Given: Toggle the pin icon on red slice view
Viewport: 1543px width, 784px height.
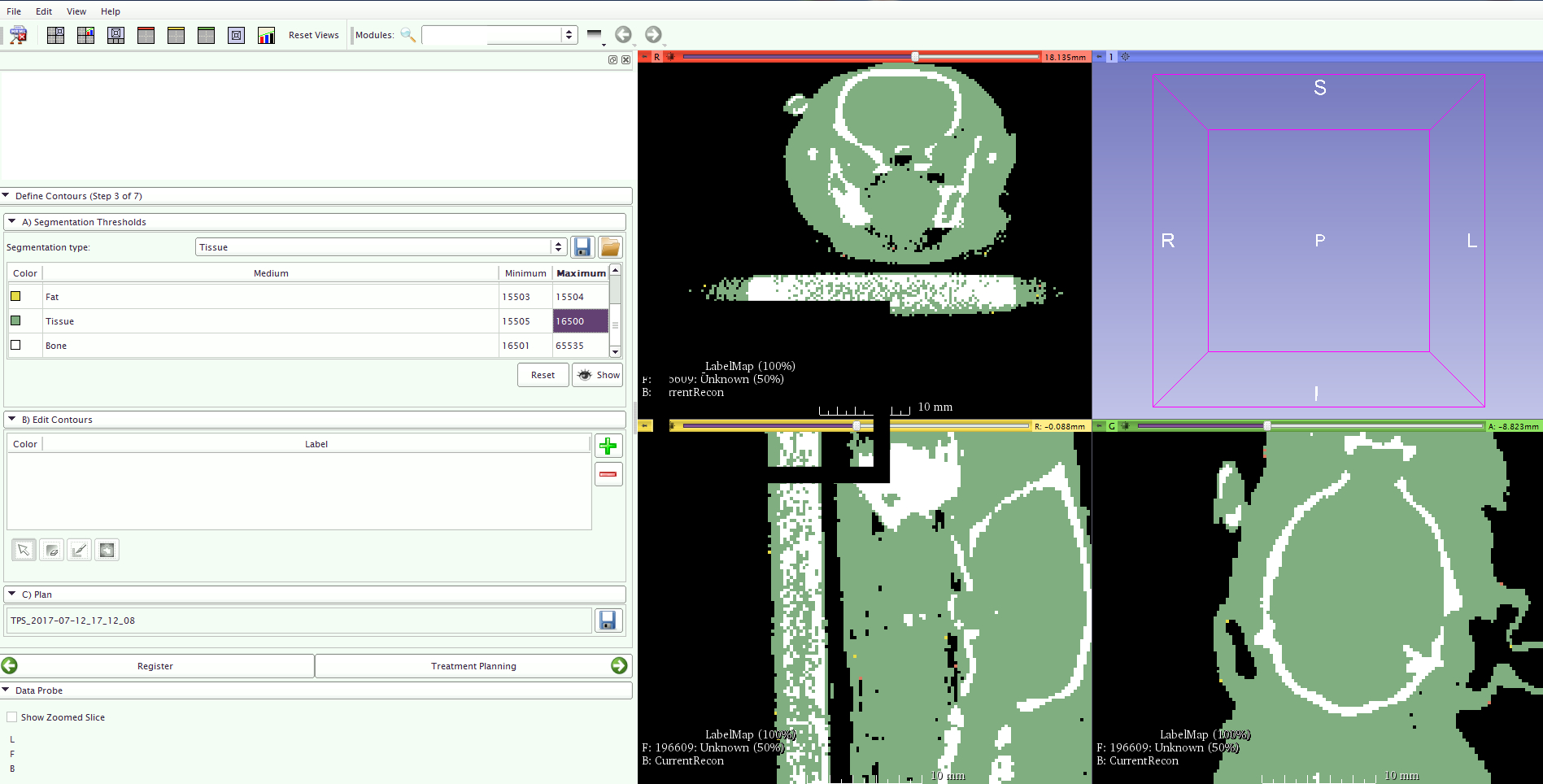Looking at the screenshot, I should pyautogui.click(x=644, y=57).
